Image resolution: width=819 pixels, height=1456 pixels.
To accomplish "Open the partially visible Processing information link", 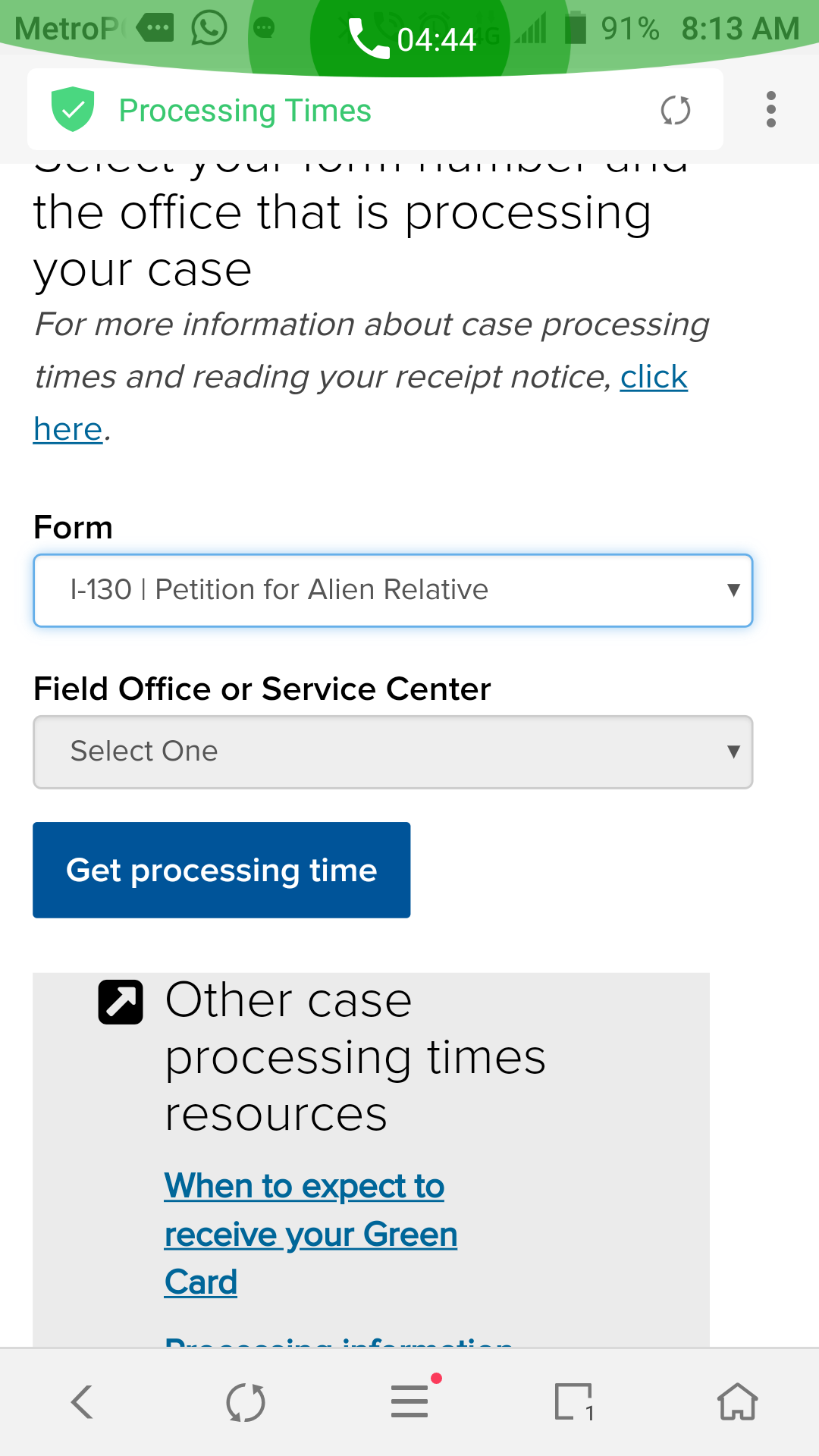I will point(339,1342).
